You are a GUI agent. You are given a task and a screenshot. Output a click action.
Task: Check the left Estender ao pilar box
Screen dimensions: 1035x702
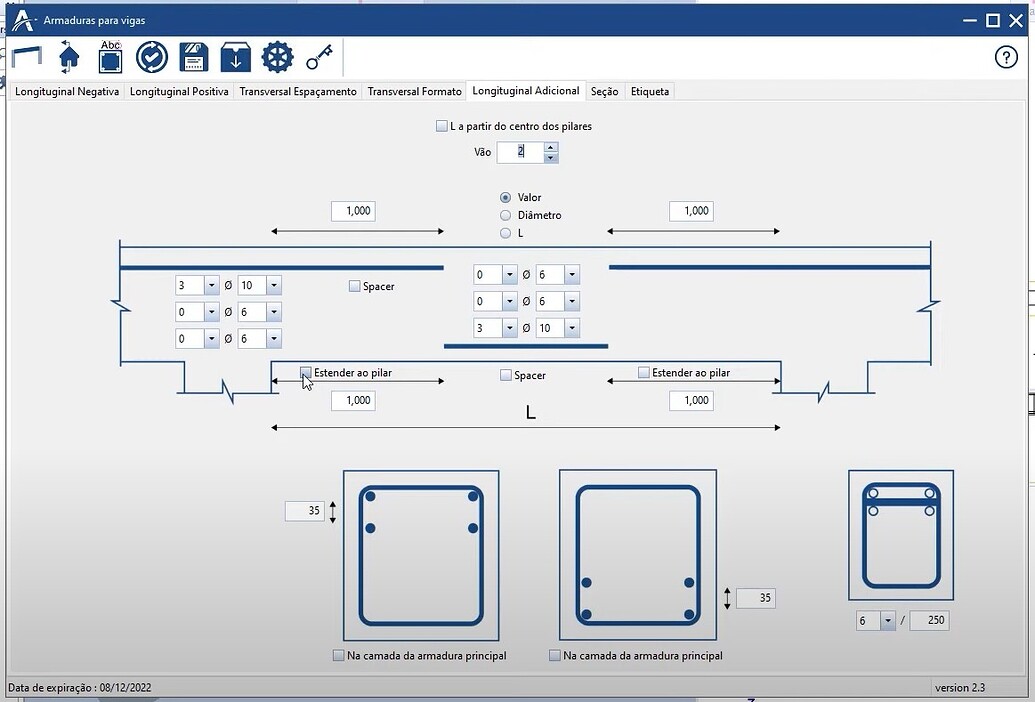306,372
